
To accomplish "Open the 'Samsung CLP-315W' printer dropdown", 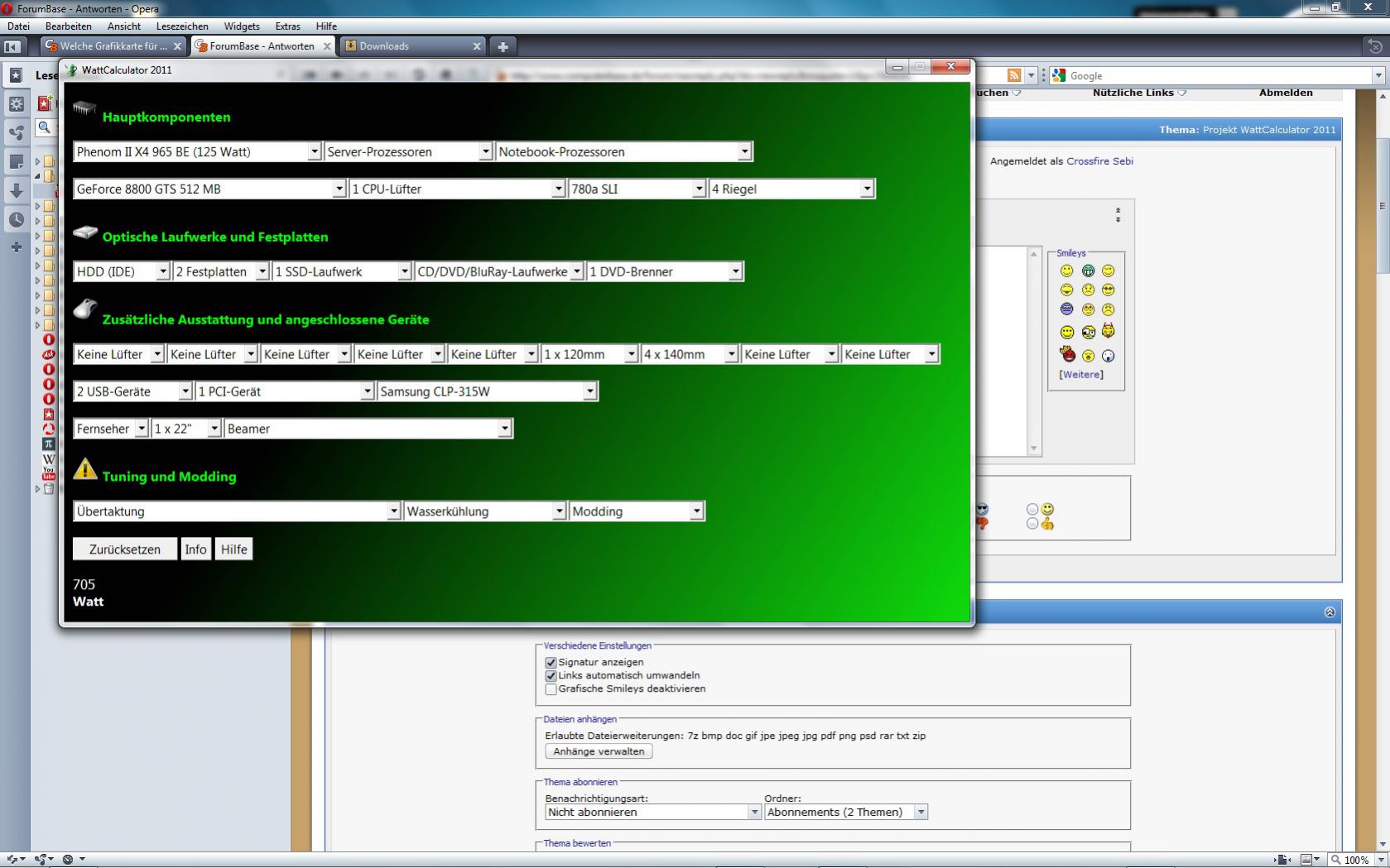I will coord(488,391).
